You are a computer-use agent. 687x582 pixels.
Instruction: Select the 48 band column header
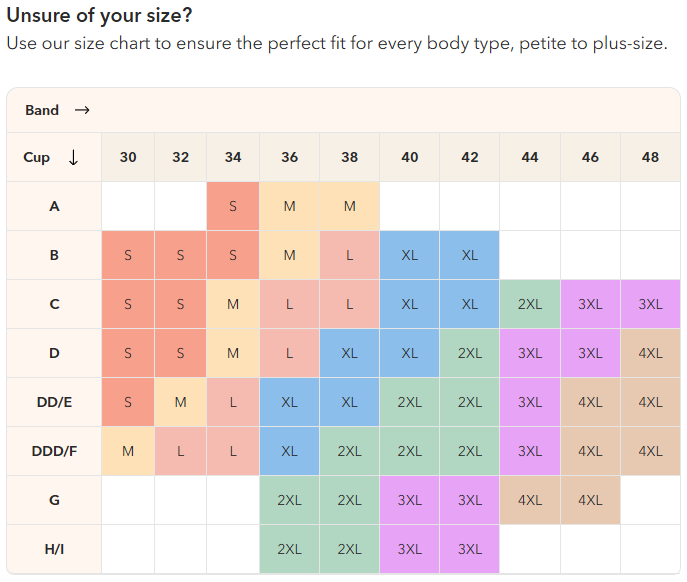[x=650, y=157]
